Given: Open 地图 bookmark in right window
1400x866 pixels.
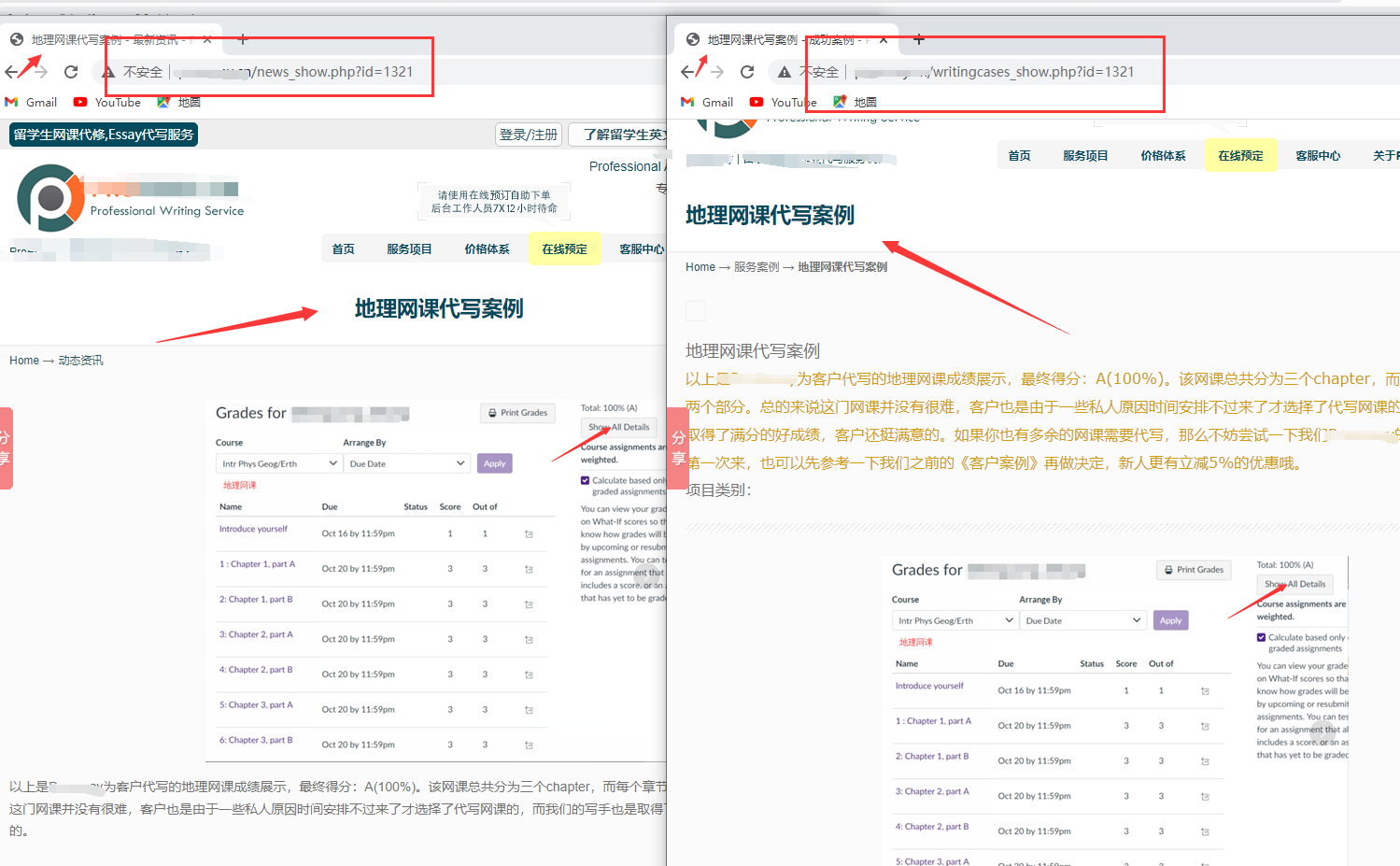Looking at the screenshot, I should click(856, 103).
